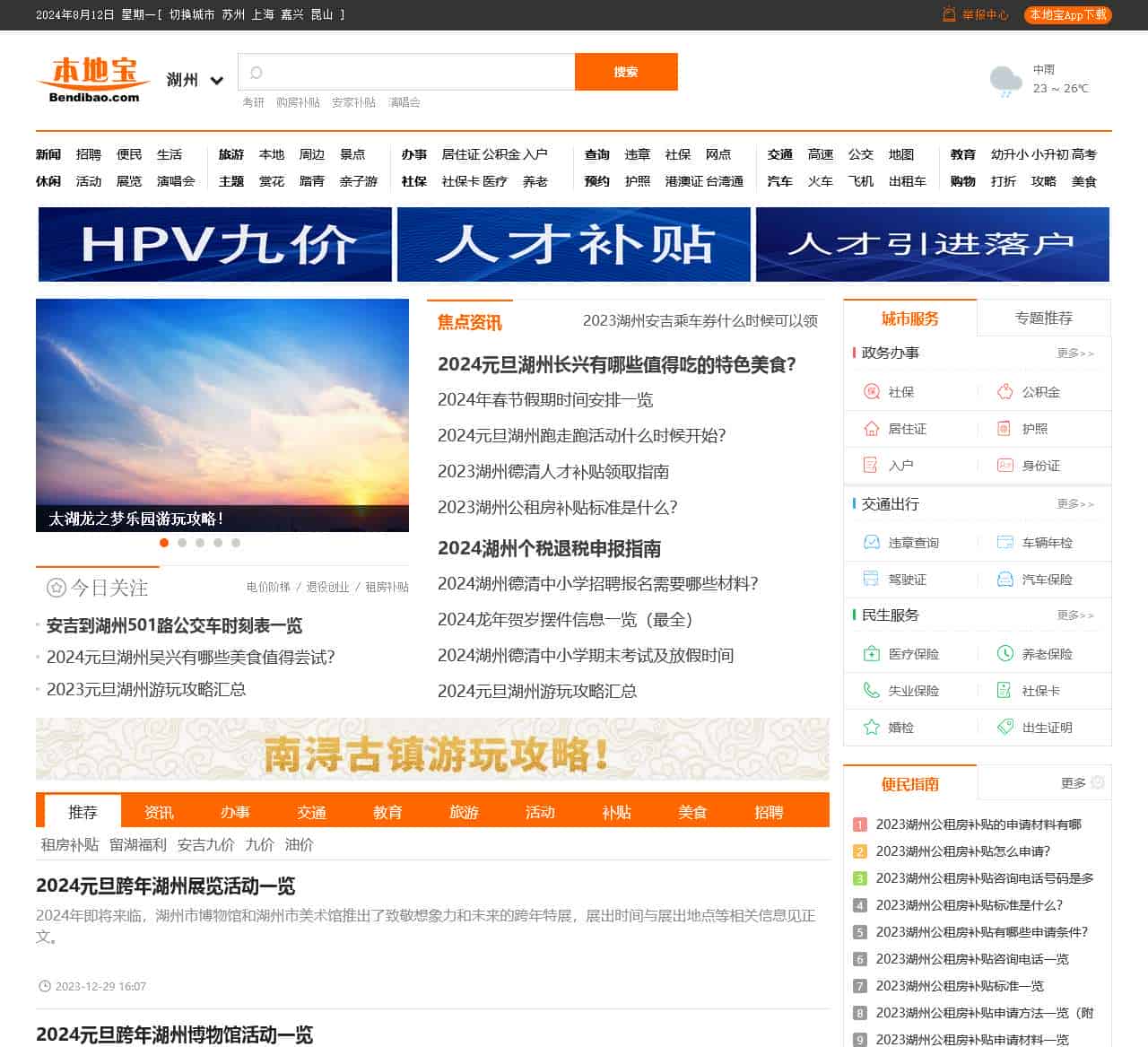Open the 社保 service icon under 政务办事

(870, 392)
